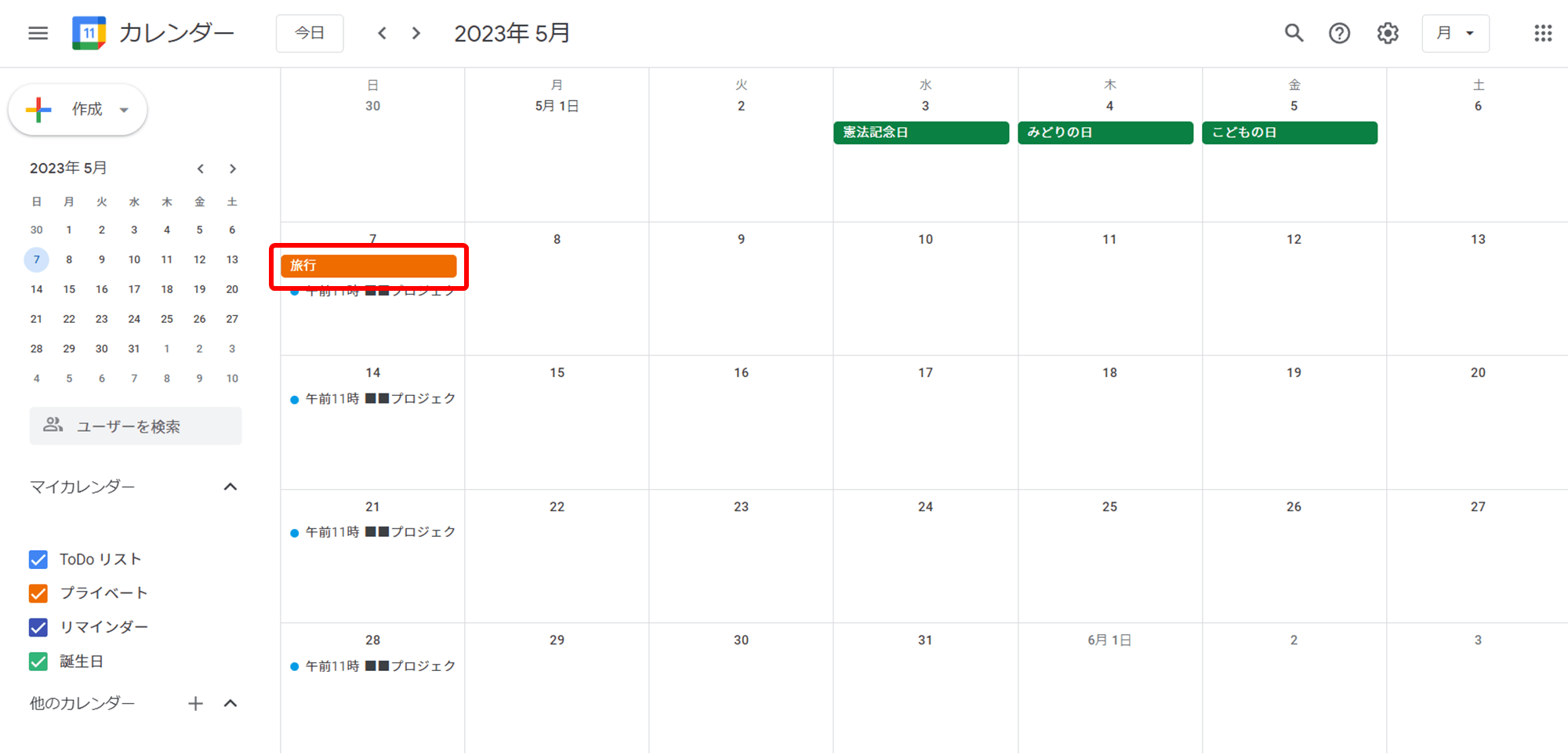Click date 6月 1日 in main grid

point(1109,640)
